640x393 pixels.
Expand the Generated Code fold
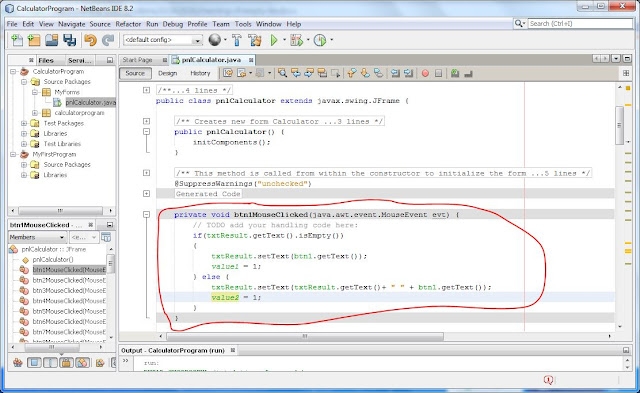(x=146, y=193)
